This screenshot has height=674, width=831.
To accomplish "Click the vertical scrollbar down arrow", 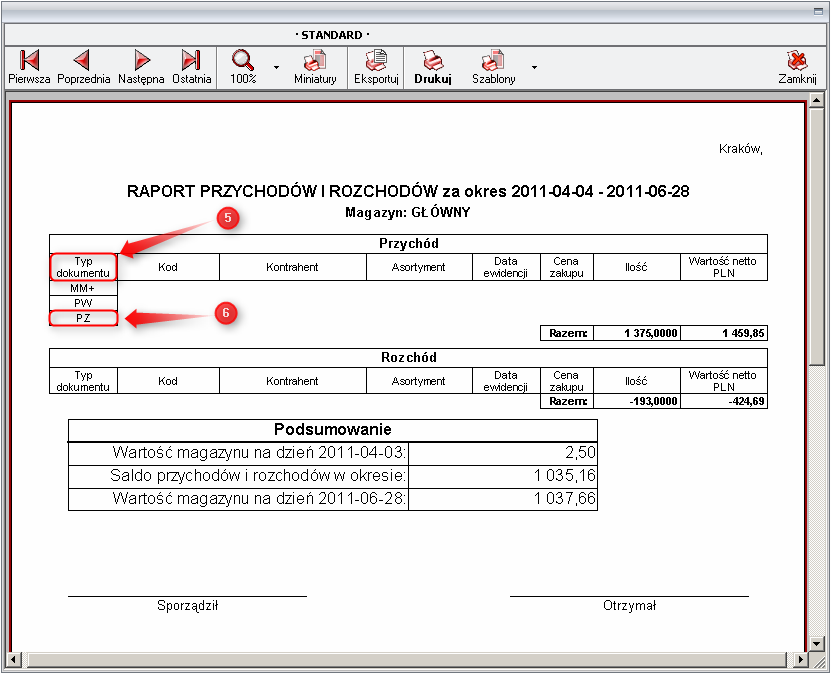I will point(817,641).
